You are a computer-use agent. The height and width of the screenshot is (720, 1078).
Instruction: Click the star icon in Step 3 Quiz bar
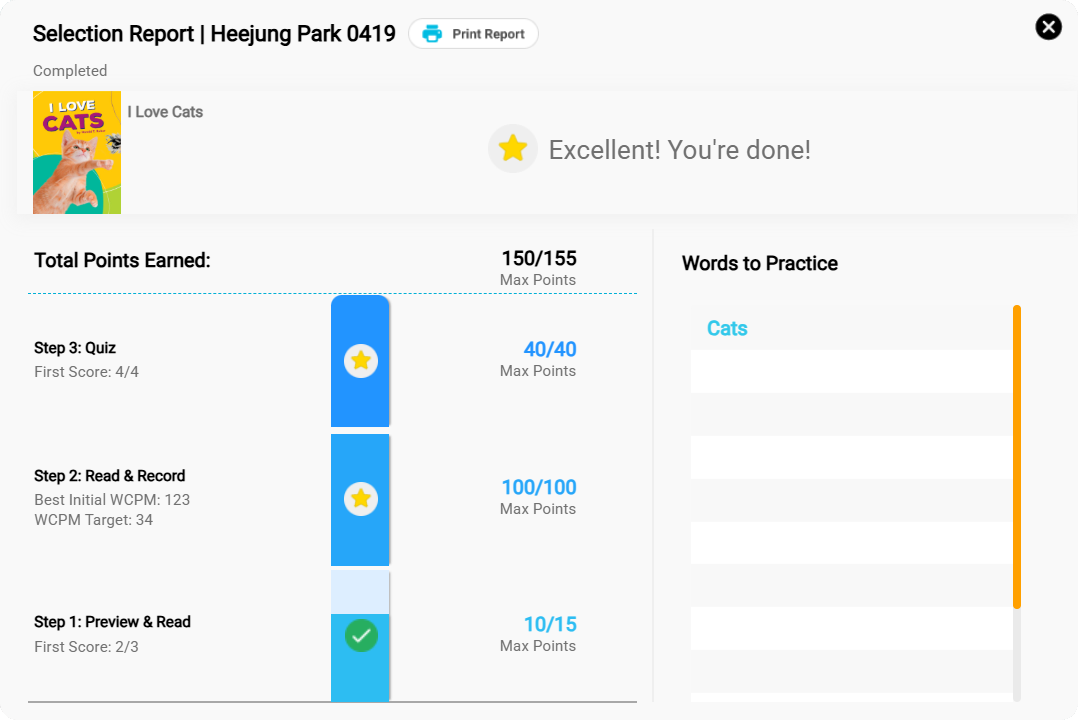click(361, 361)
